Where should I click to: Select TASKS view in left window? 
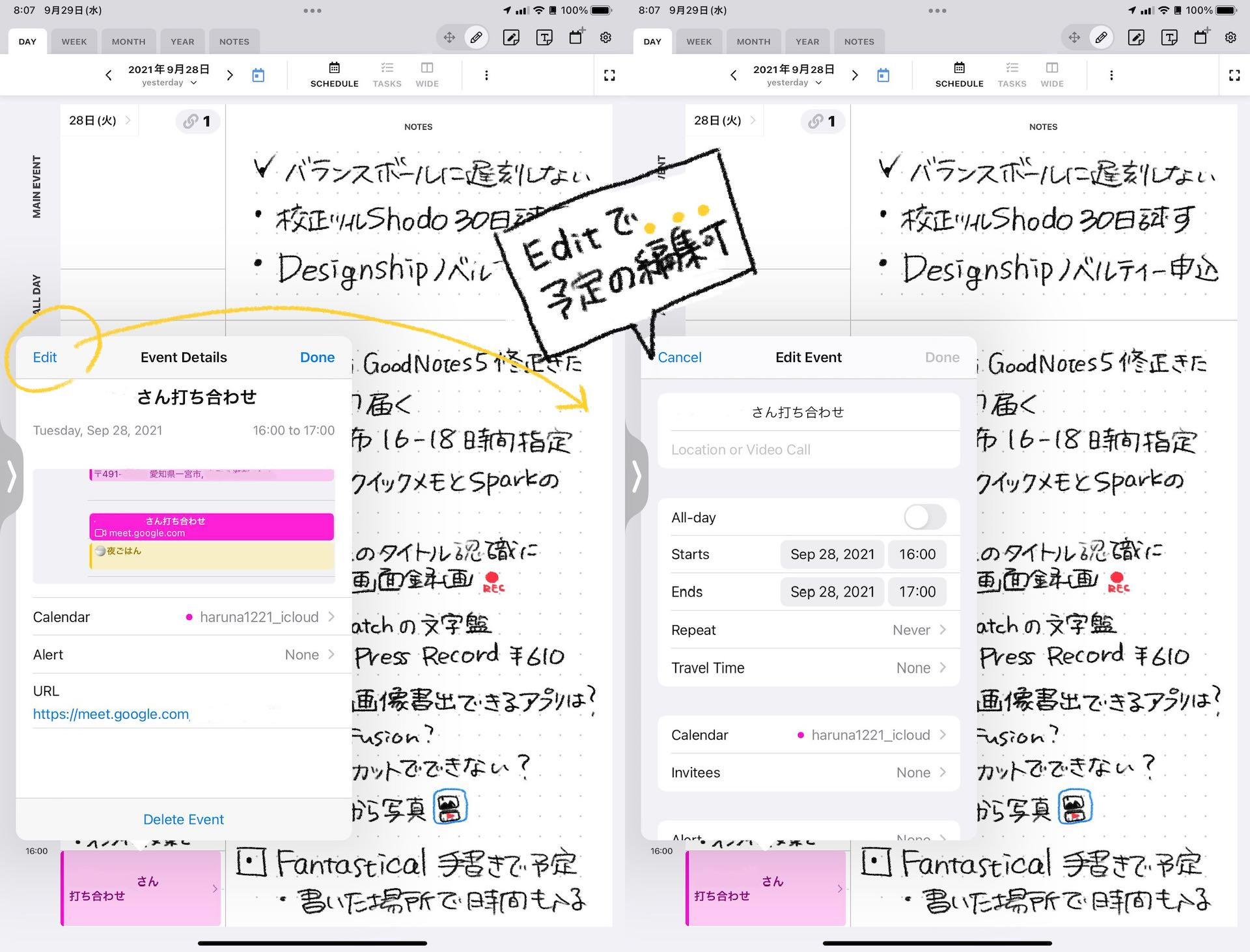pos(387,76)
